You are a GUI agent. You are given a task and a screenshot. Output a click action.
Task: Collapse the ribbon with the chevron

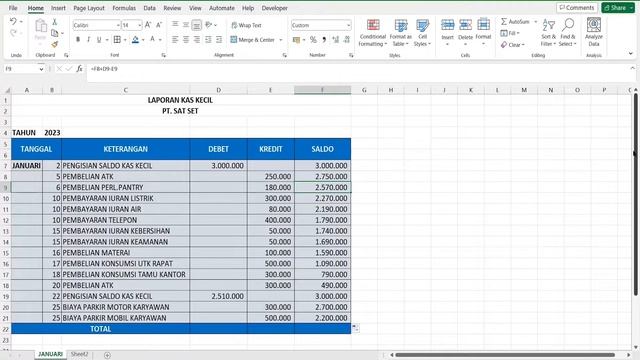coord(631,53)
